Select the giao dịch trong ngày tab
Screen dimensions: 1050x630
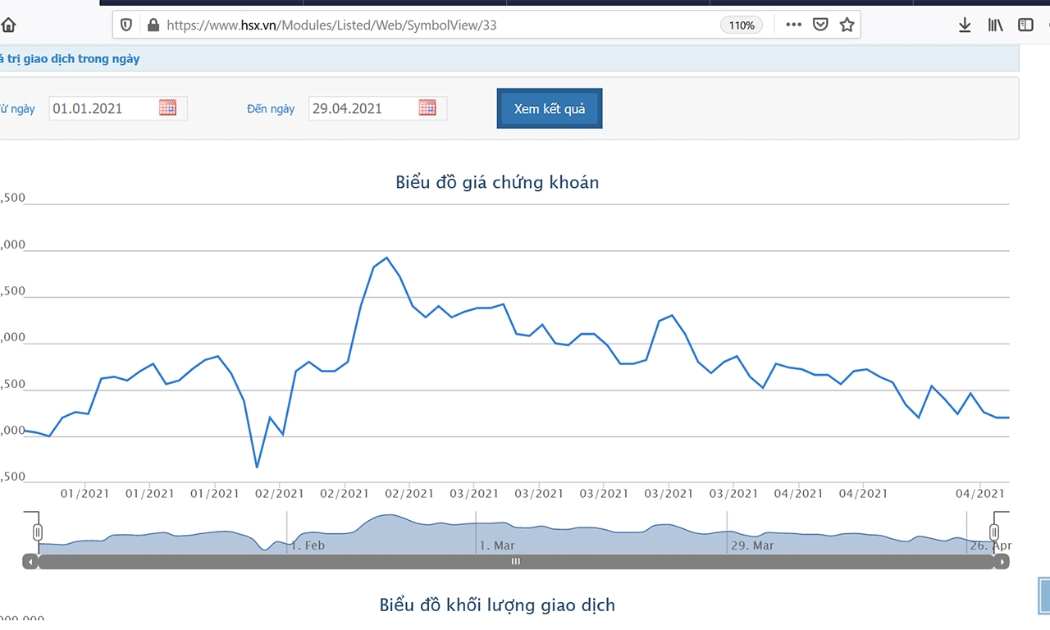(x=70, y=59)
